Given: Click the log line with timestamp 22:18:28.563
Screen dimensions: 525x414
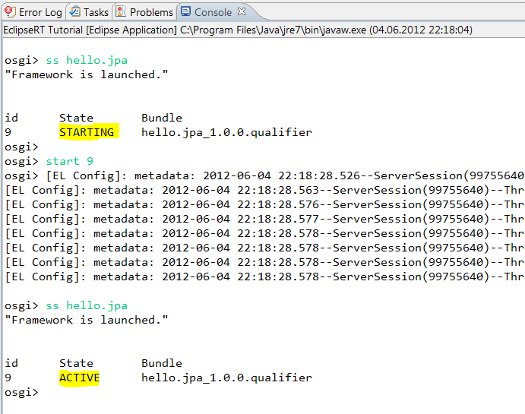Looking at the screenshot, I should point(265,190).
